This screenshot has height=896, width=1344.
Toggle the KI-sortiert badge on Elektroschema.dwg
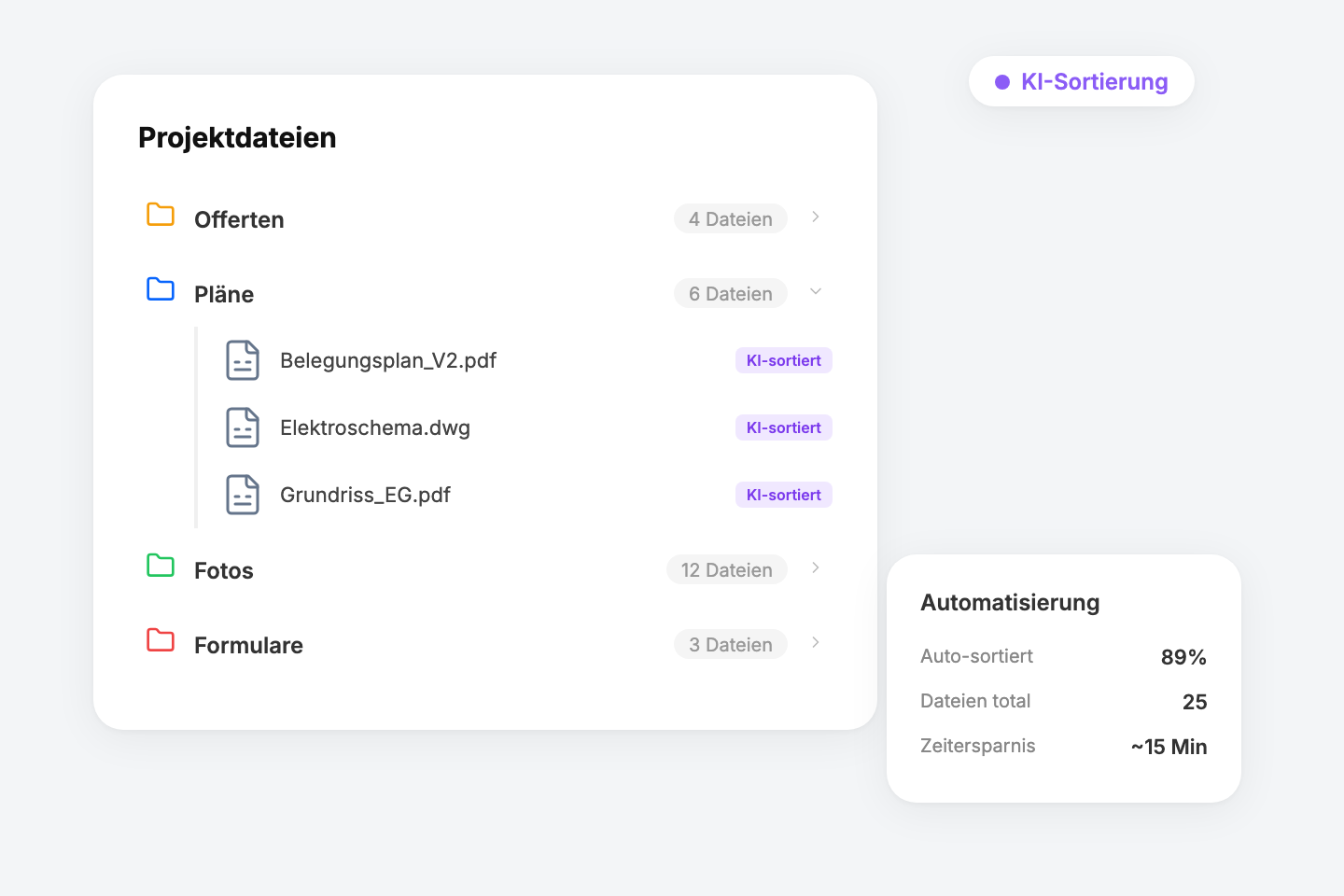coord(783,427)
